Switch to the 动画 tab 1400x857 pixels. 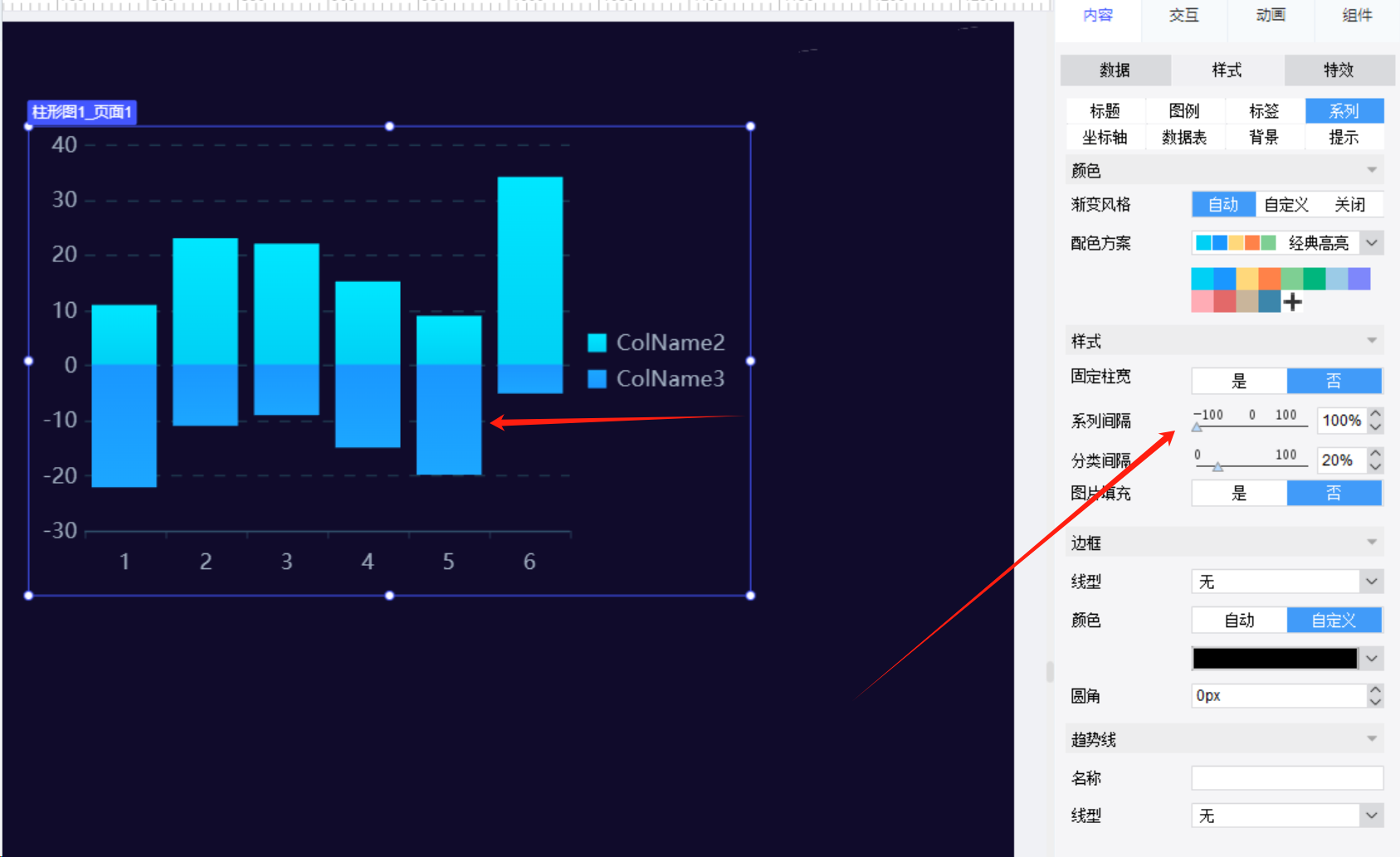(x=1271, y=15)
